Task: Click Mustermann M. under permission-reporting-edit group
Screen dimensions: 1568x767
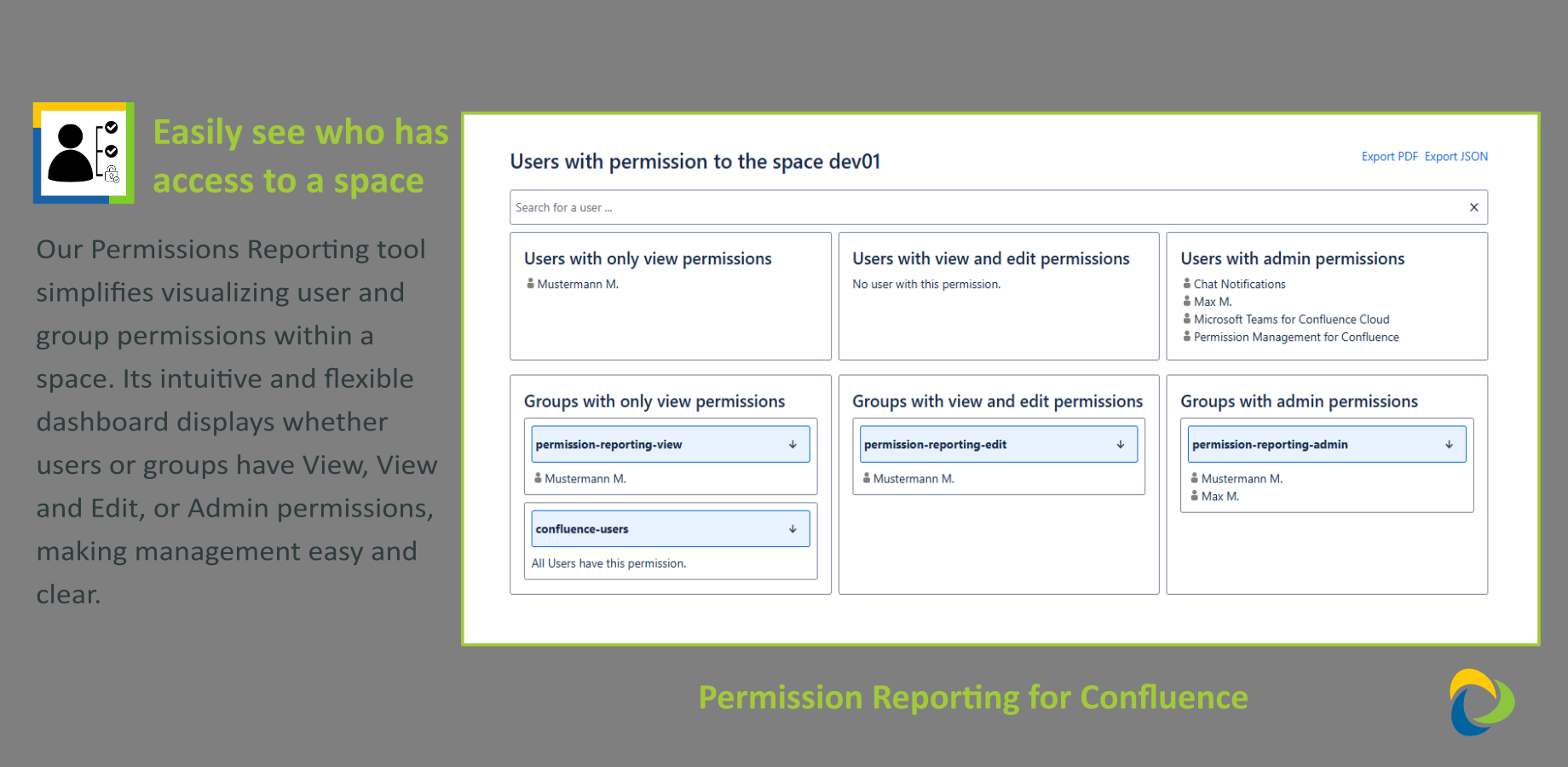Action: click(914, 478)
